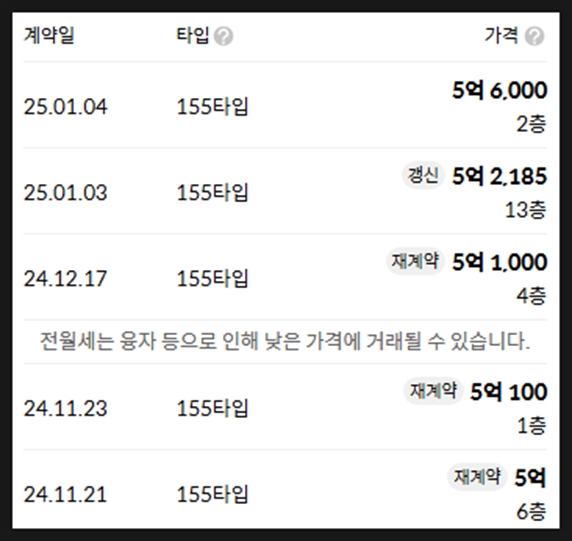Select the 24.11.23 contract date

(65, 408)
